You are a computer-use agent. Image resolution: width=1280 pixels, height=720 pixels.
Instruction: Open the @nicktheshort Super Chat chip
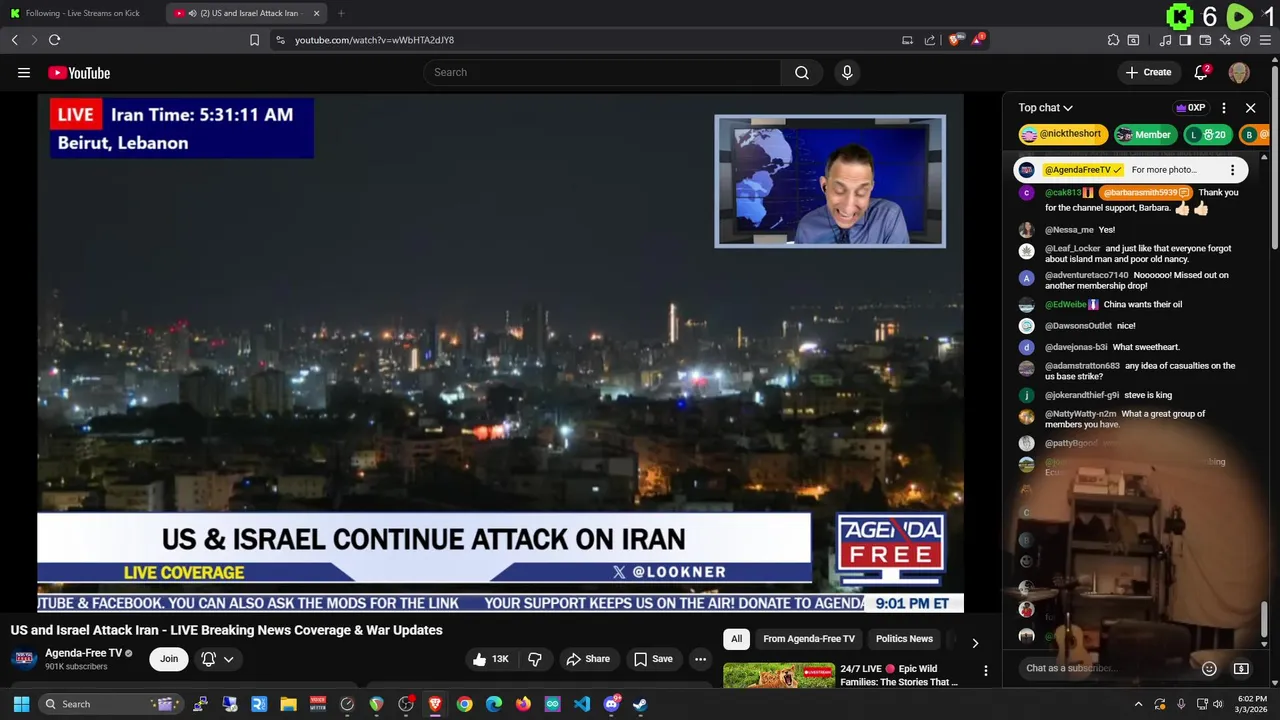point(1062,134)
